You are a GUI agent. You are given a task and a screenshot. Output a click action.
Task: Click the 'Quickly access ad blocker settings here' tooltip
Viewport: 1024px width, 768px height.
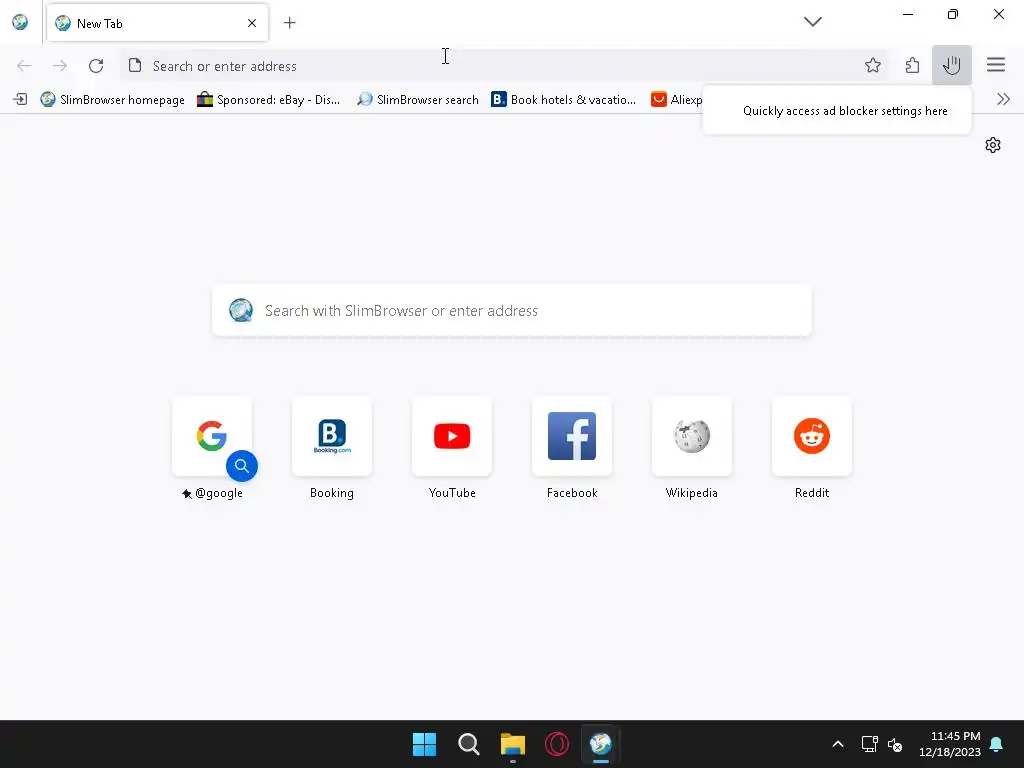[837, 111]
